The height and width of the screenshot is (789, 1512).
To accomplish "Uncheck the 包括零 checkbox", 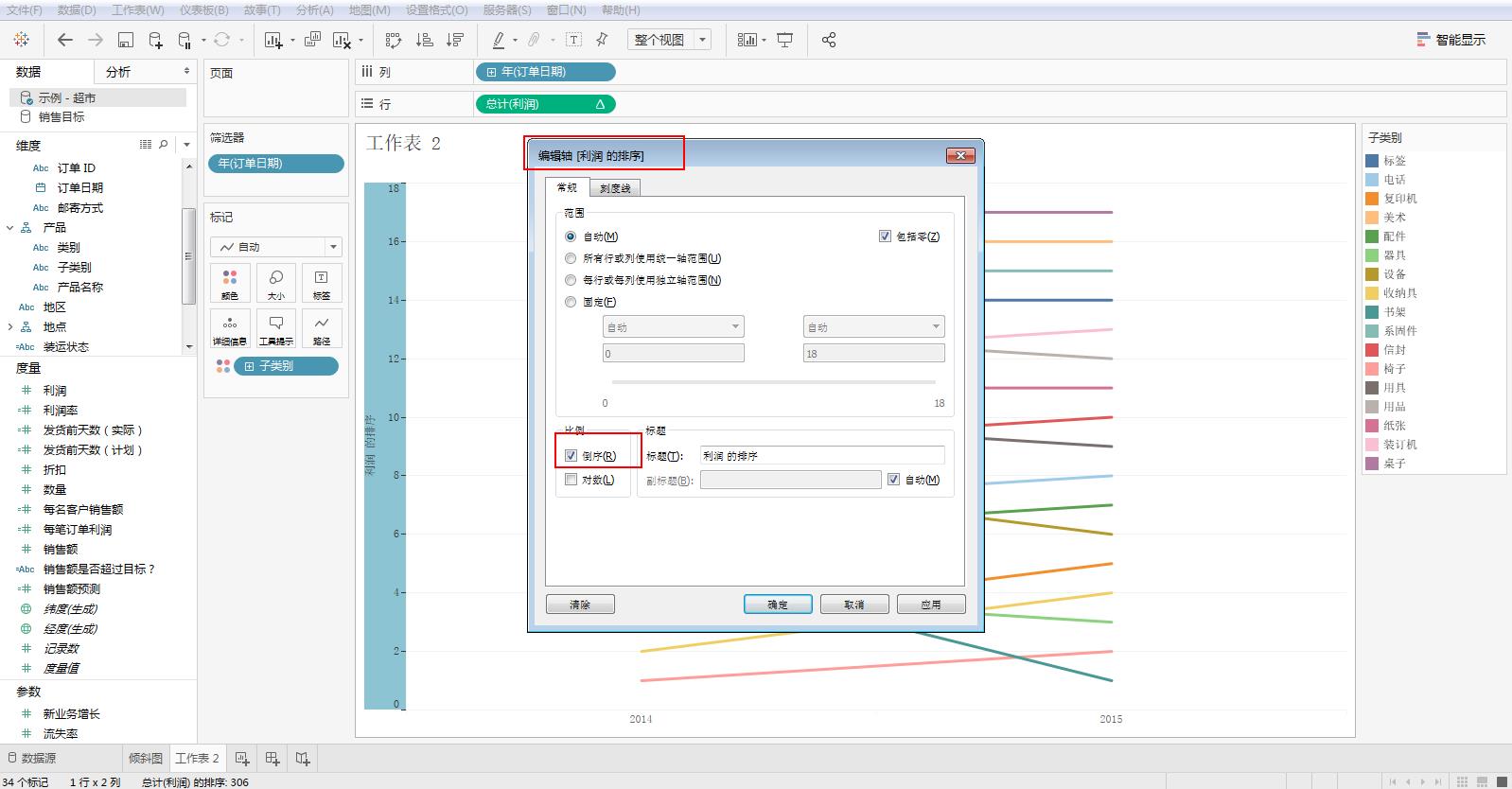I will pos(885,237).
